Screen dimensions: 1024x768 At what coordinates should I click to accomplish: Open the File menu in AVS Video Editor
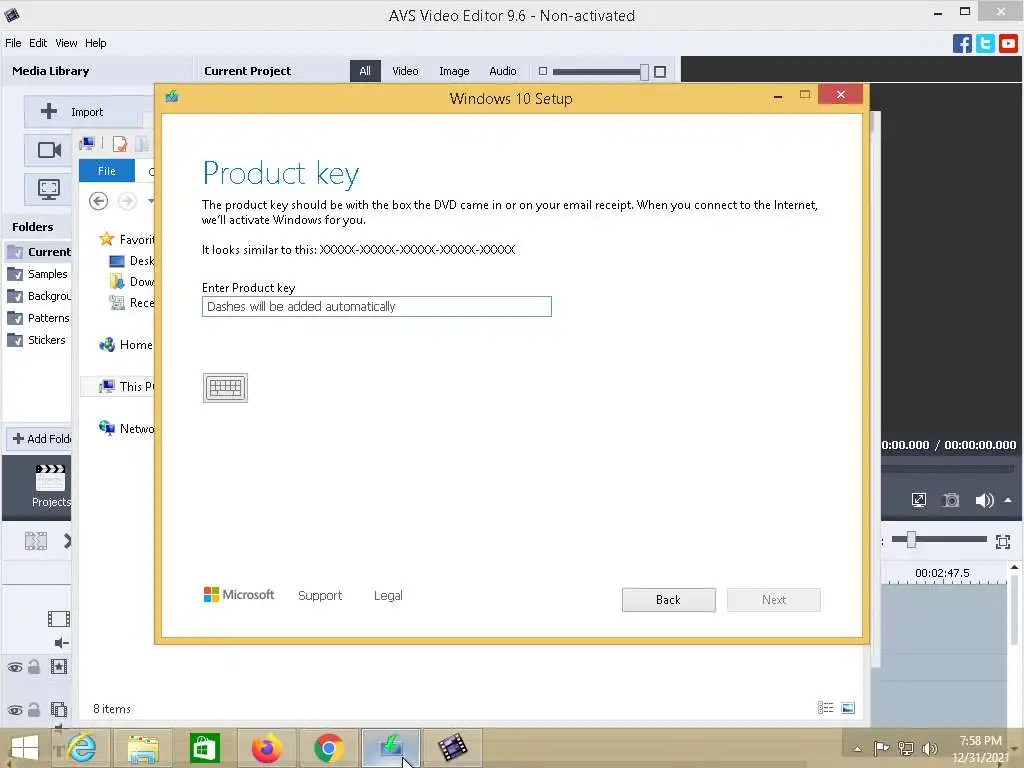pos(13,43)
